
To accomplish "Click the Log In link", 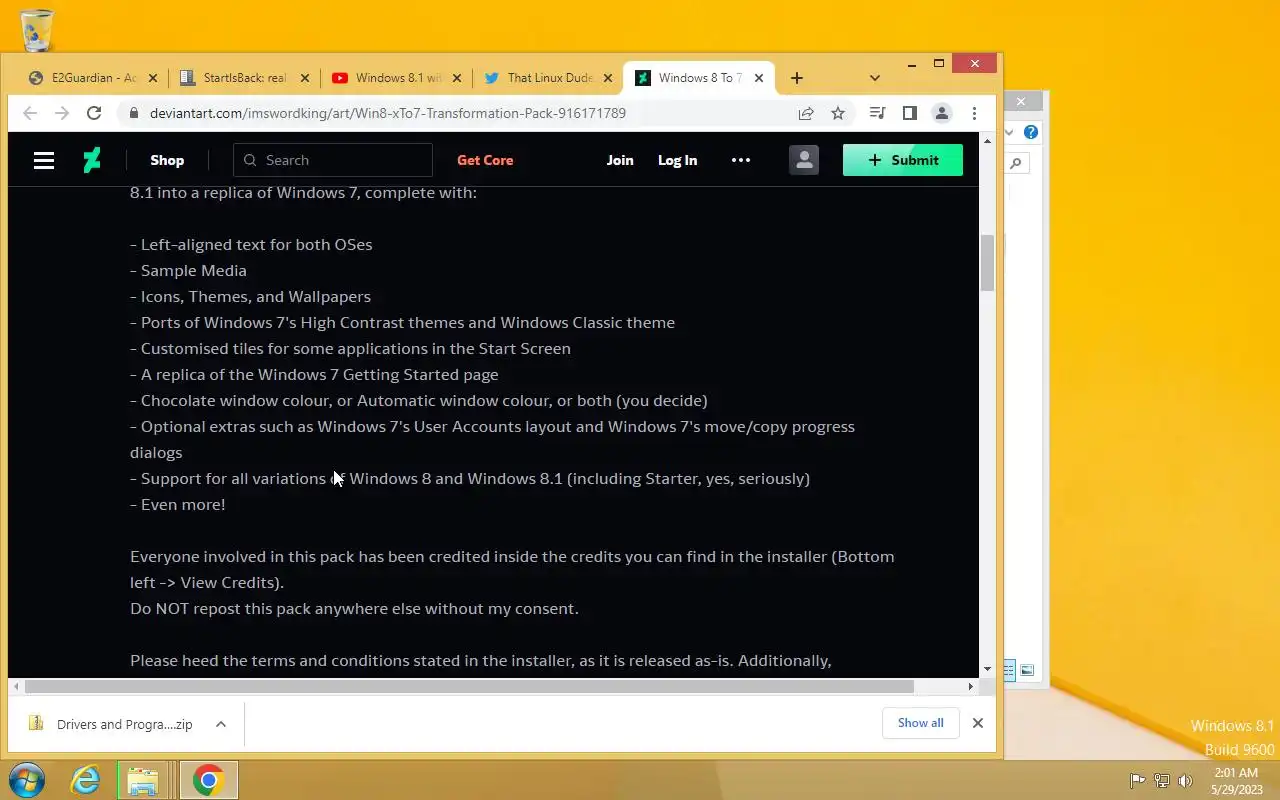I will click(x=677, y=160).
